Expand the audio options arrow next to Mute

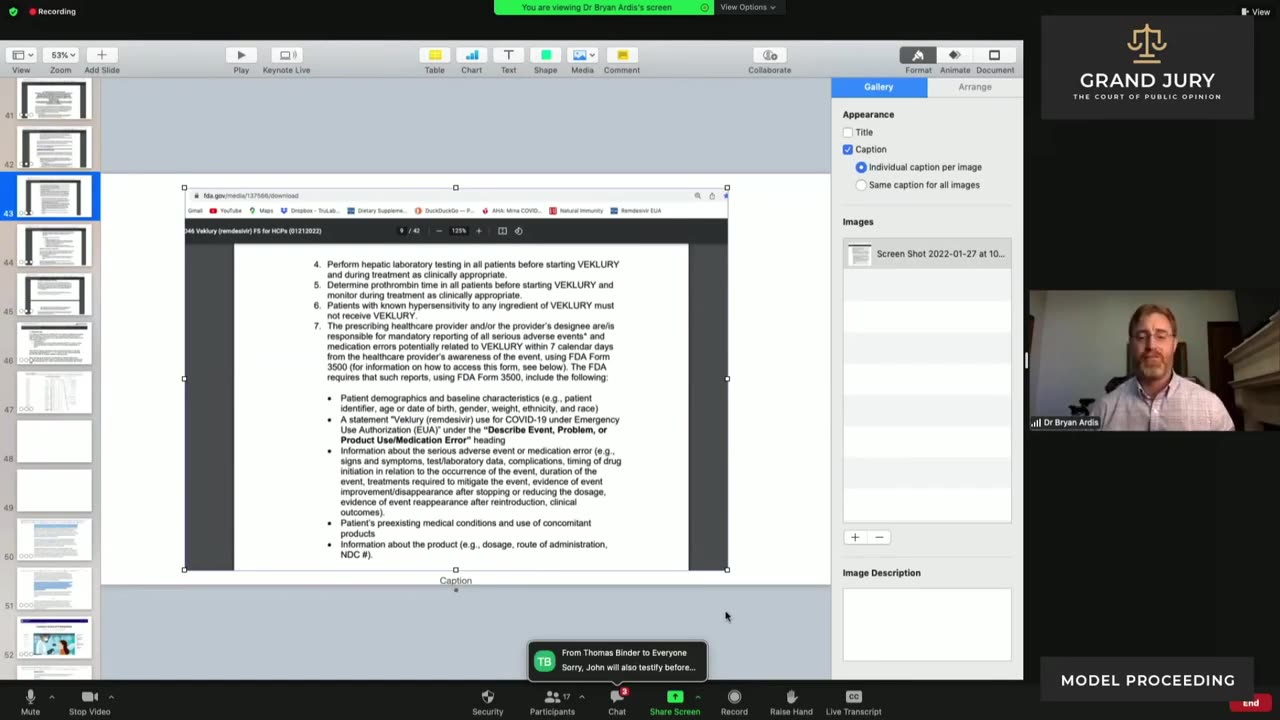click(51, 696)
